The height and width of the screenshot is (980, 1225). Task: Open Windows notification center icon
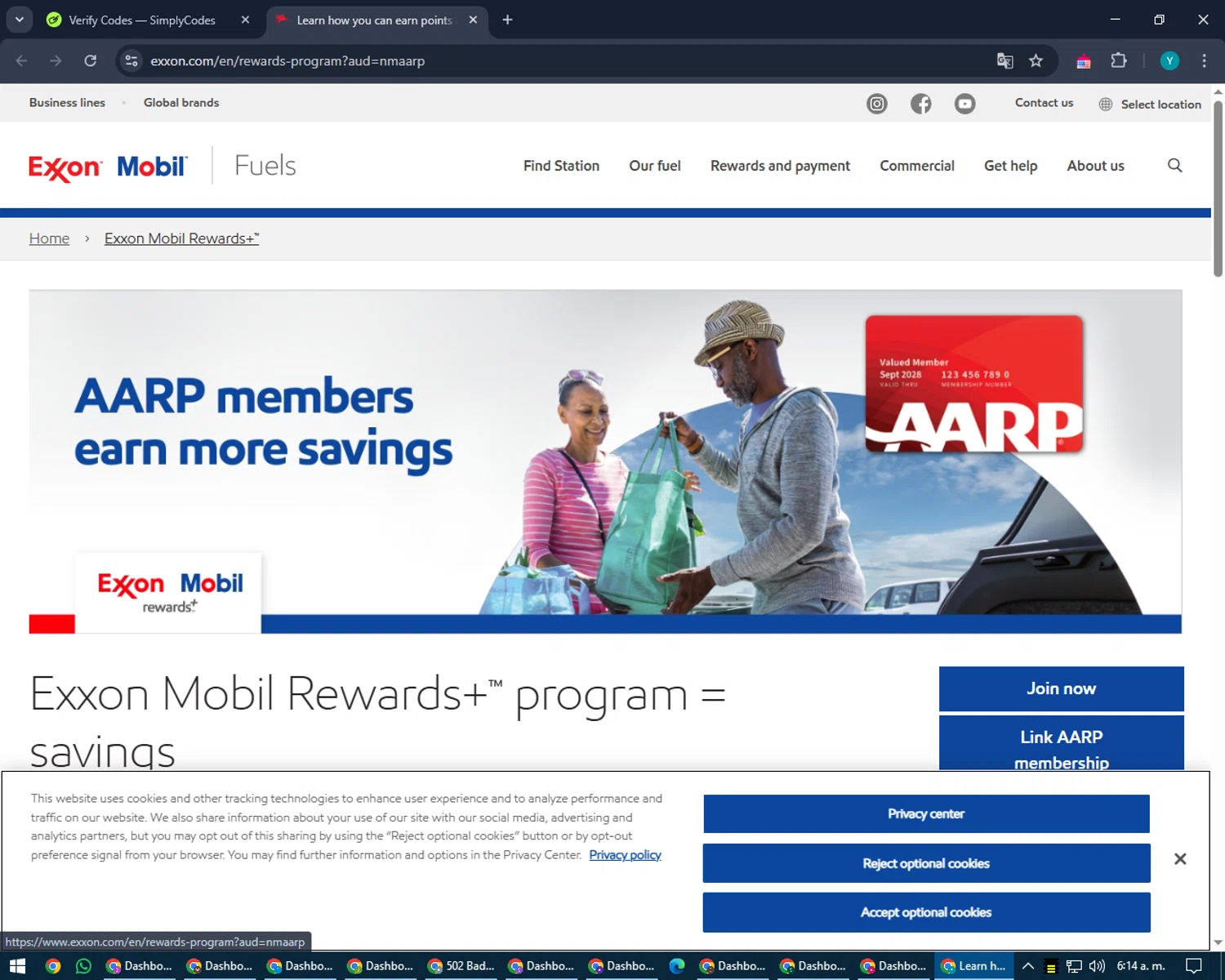click(x=1193, y=965)
